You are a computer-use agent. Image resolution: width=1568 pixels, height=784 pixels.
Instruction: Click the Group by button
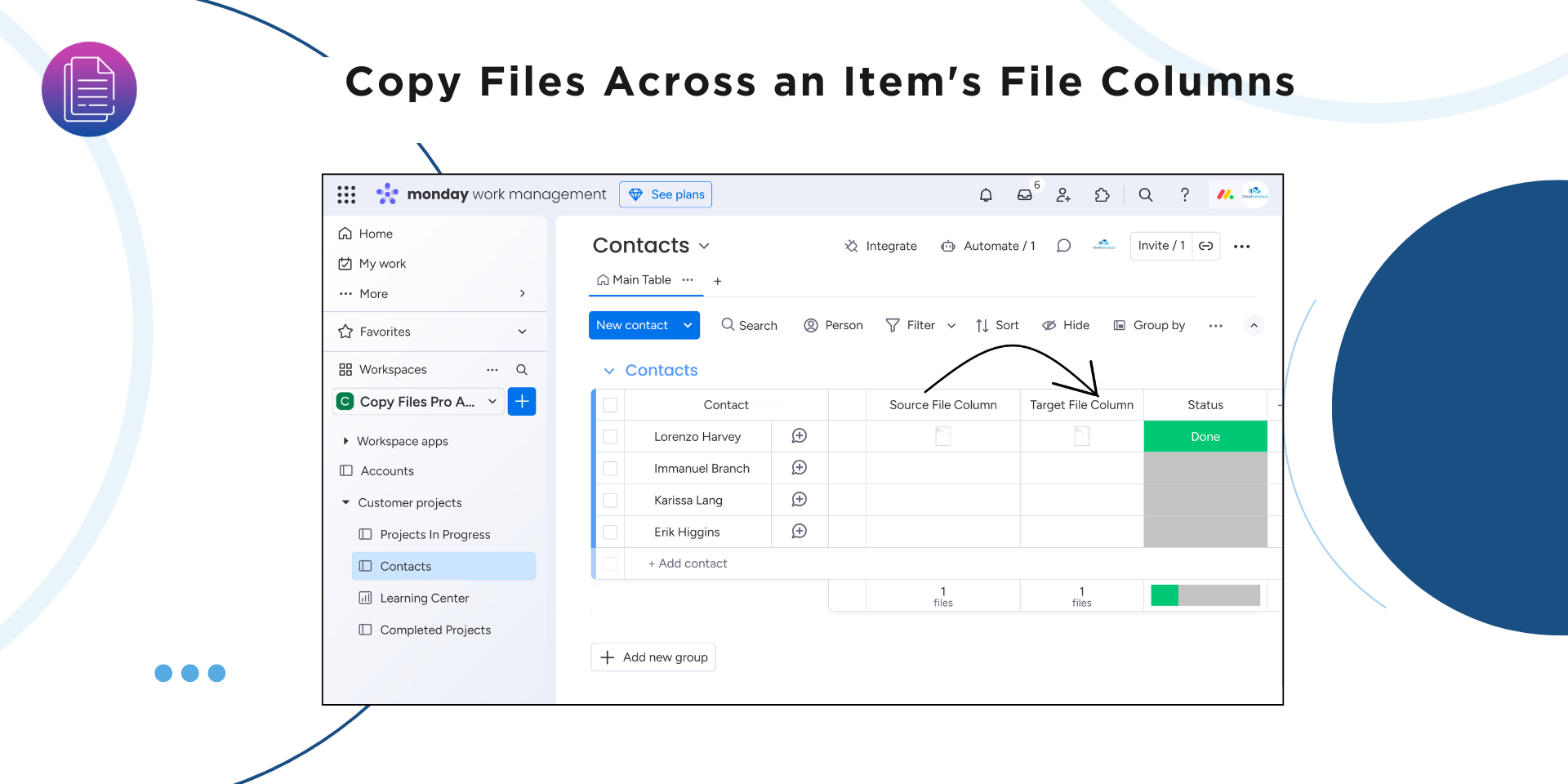pyautogui.click(x=1149, y=325)
